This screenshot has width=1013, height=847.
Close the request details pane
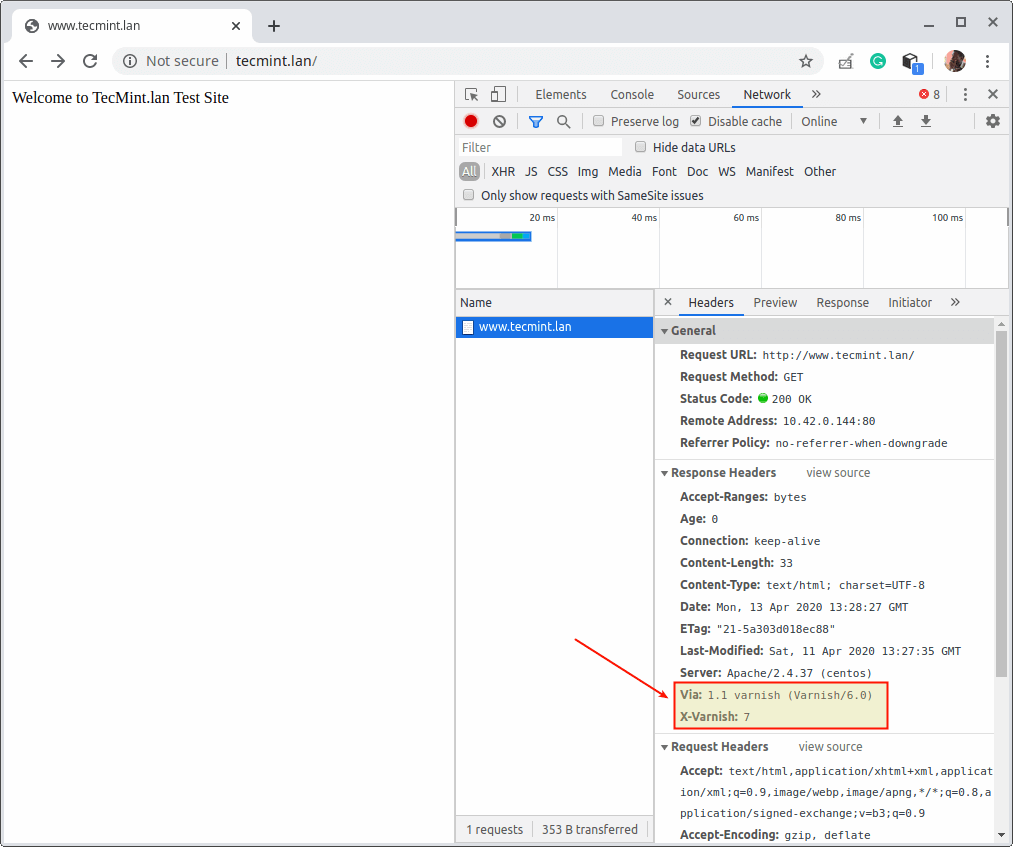point(668,302)
